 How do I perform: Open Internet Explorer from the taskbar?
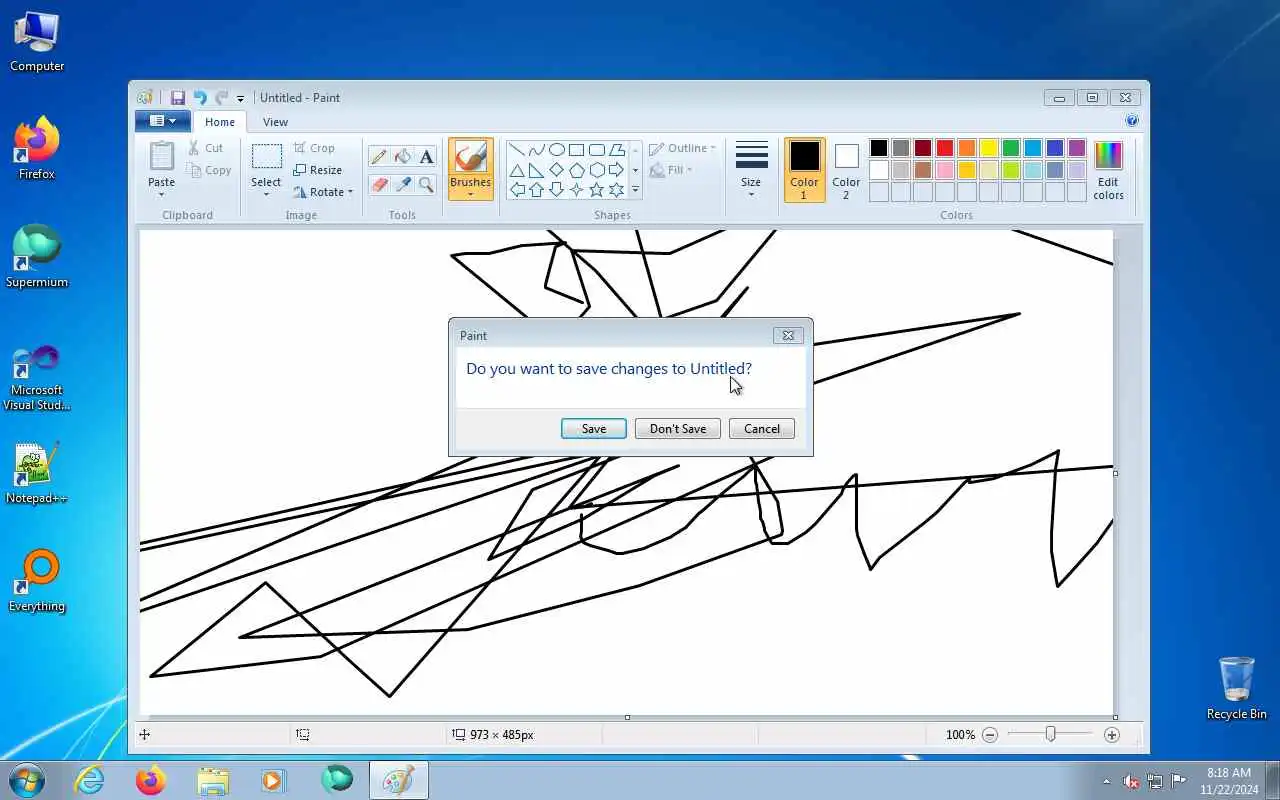click(x=90, y=780)
